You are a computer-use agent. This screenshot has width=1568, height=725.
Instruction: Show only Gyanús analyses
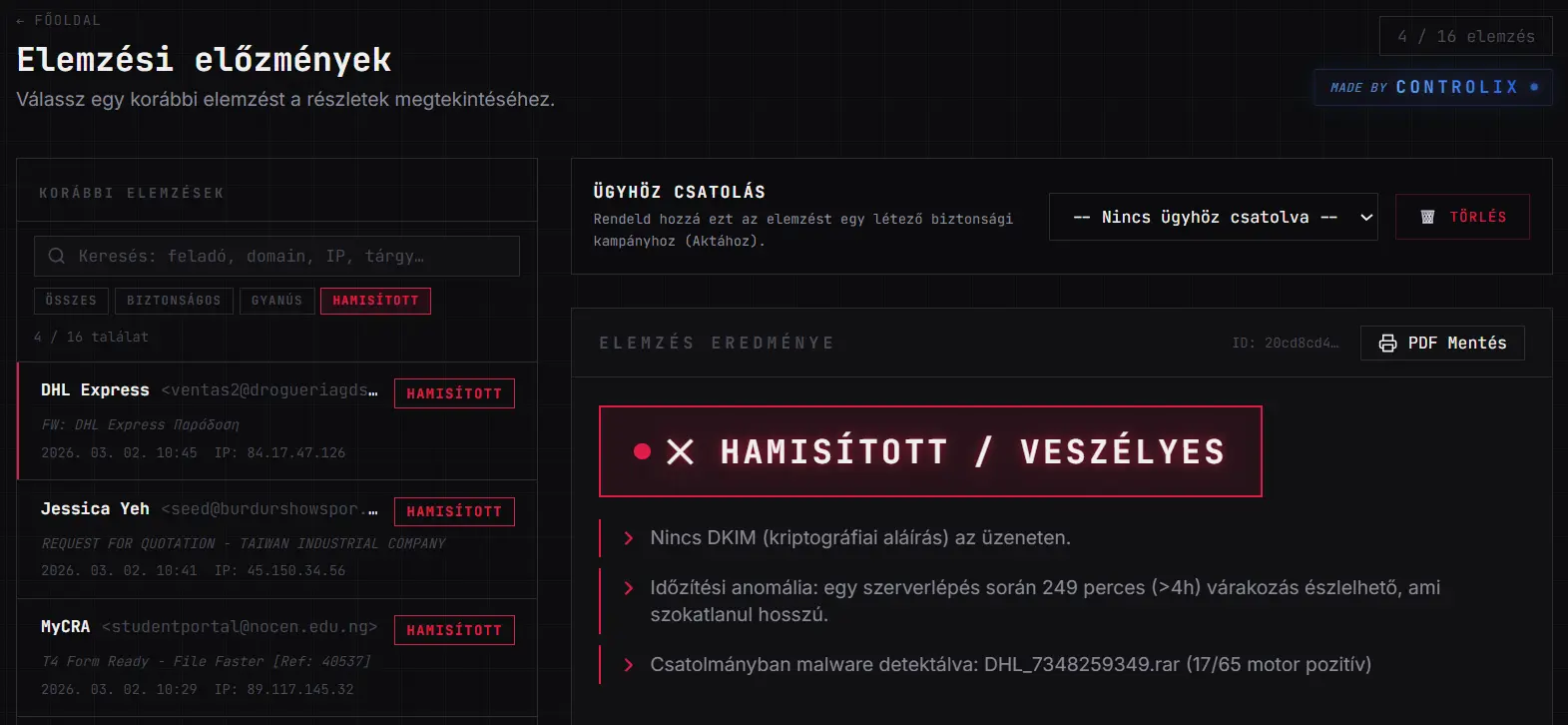click(276, 301)
